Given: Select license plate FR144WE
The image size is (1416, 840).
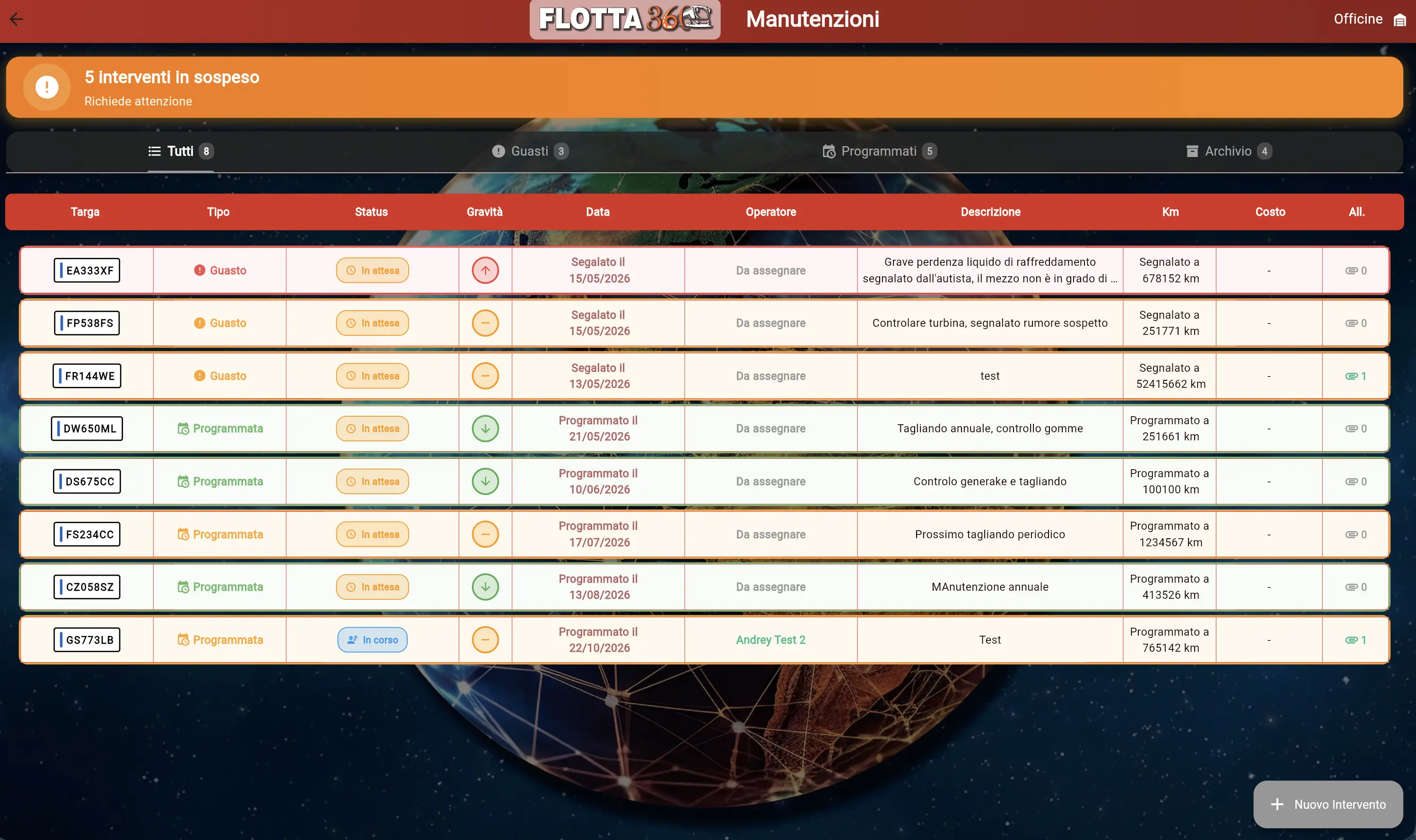Looking at the screenshot, I should [x=87, y=376].
